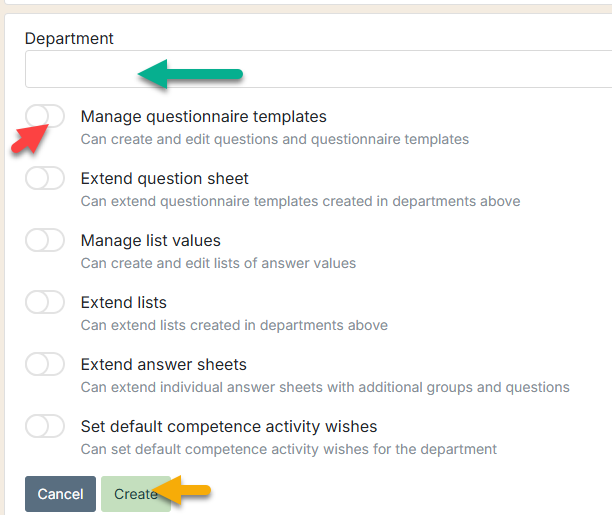Click the Extend lists label text
This screenshot has height=515, width=612.
[x=124, y=303]
